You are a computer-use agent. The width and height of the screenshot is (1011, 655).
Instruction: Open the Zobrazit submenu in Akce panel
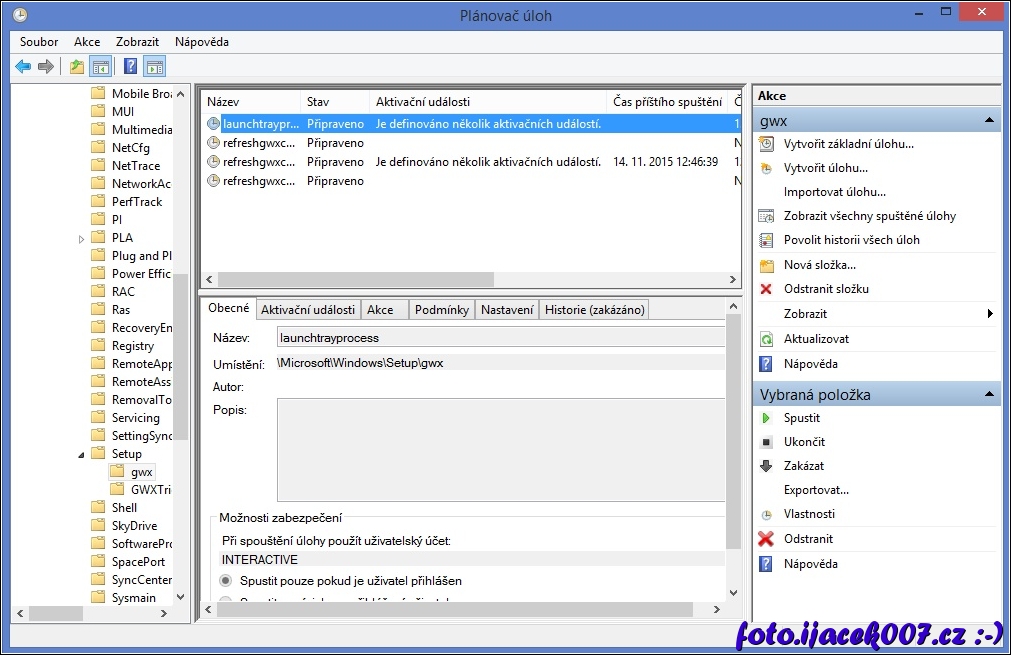coord(989,314)
